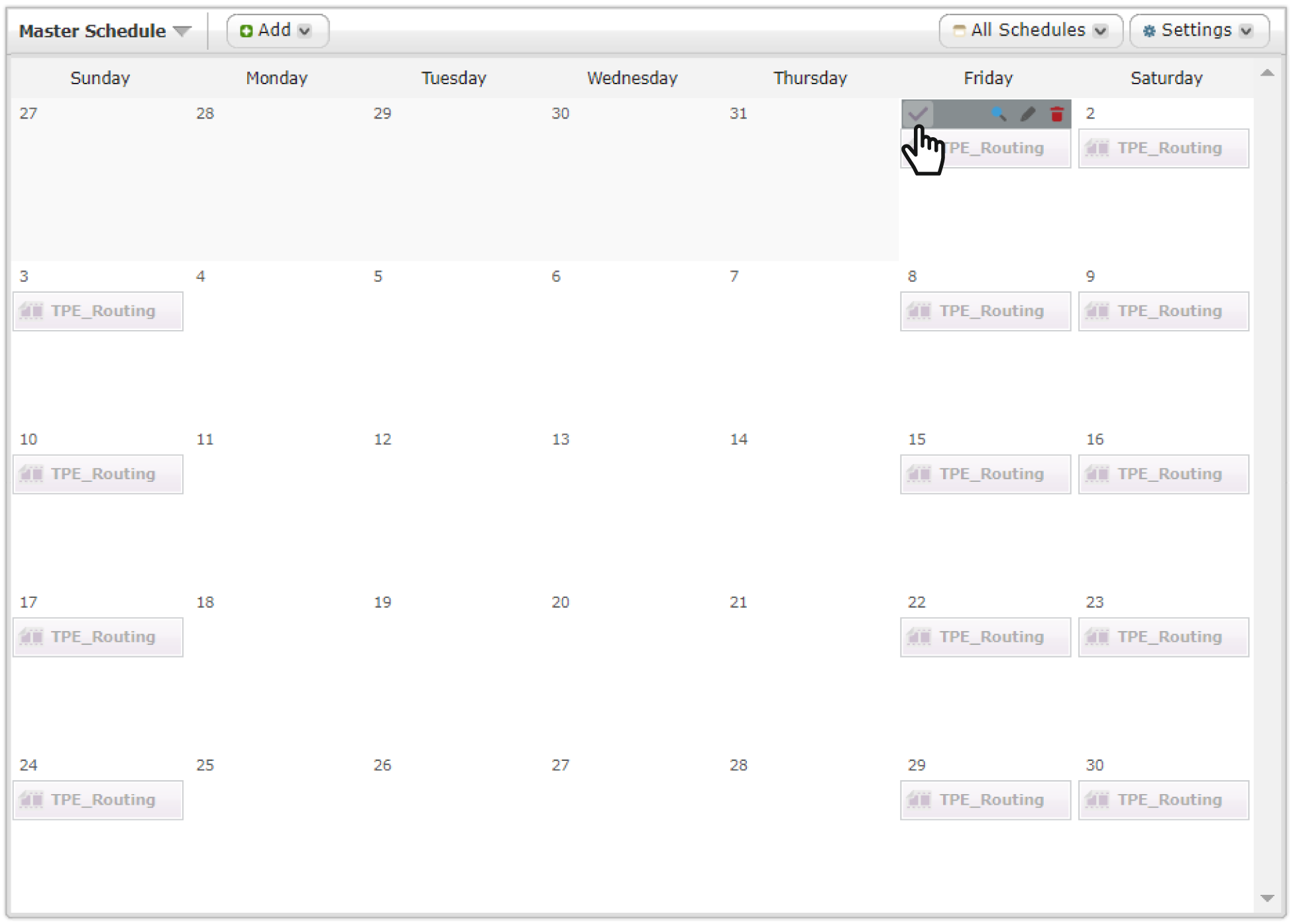Click the Wednesday column header

(x=632, y=78)
